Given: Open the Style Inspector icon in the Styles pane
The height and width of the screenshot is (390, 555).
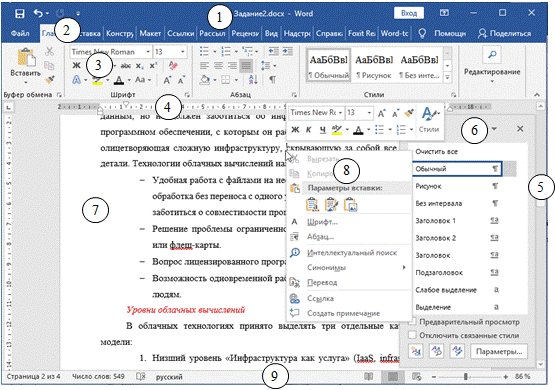Looking at the screenshot, I should click(x=437, y=351).
